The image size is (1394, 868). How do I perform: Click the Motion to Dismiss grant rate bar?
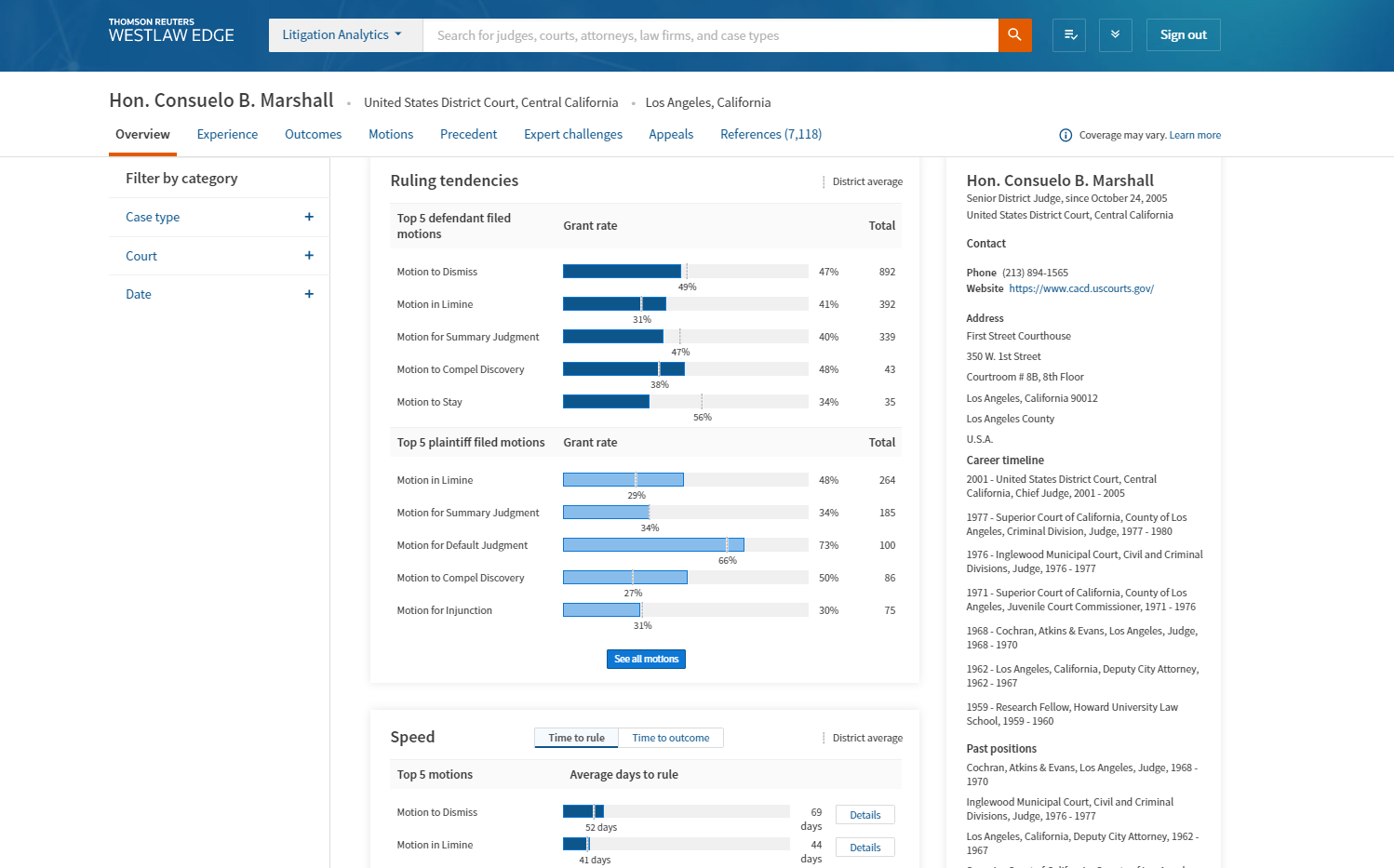point(622,272)
